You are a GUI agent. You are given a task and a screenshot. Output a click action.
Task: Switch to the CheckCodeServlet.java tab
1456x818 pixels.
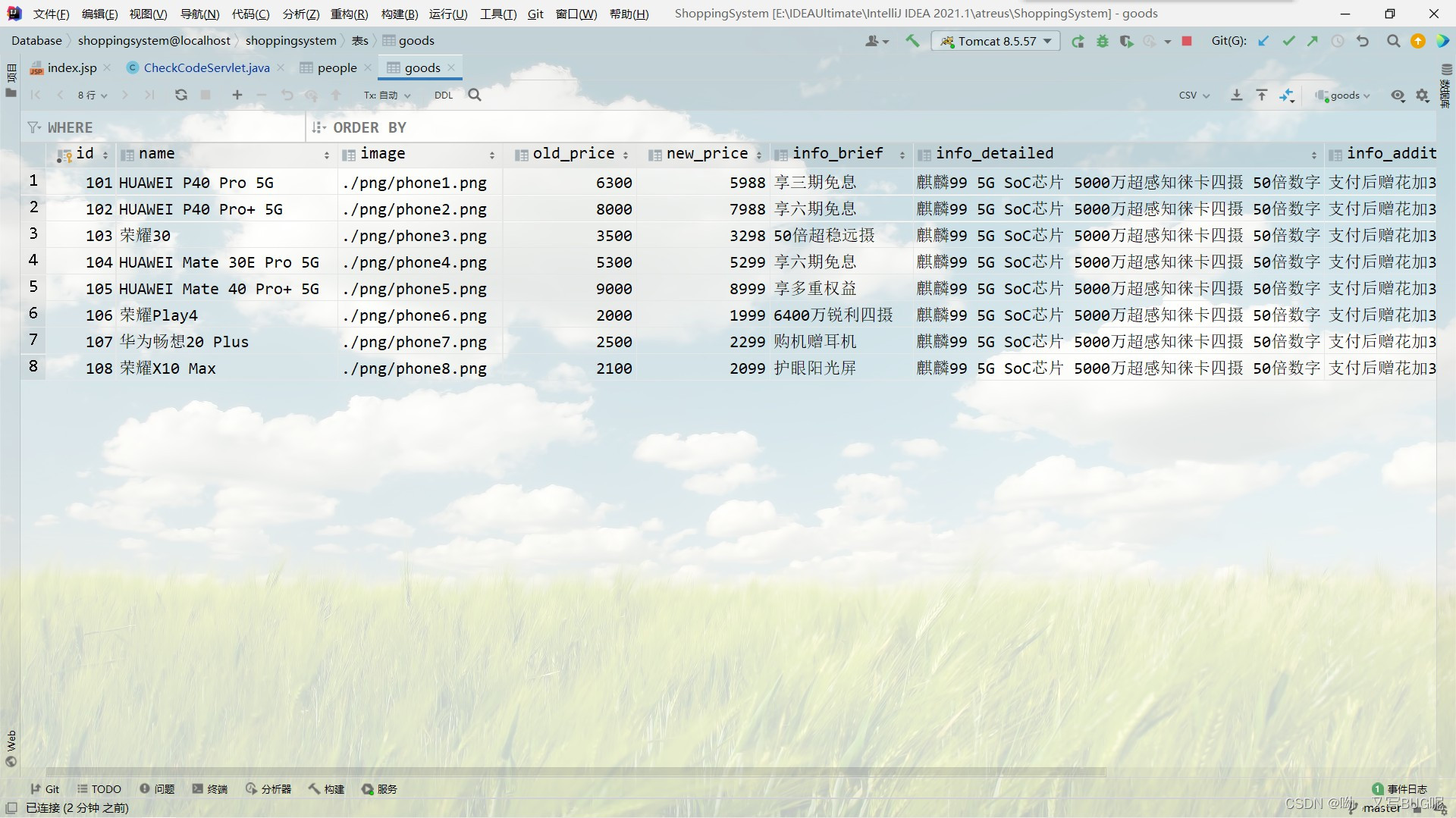[x=206, y=67]
